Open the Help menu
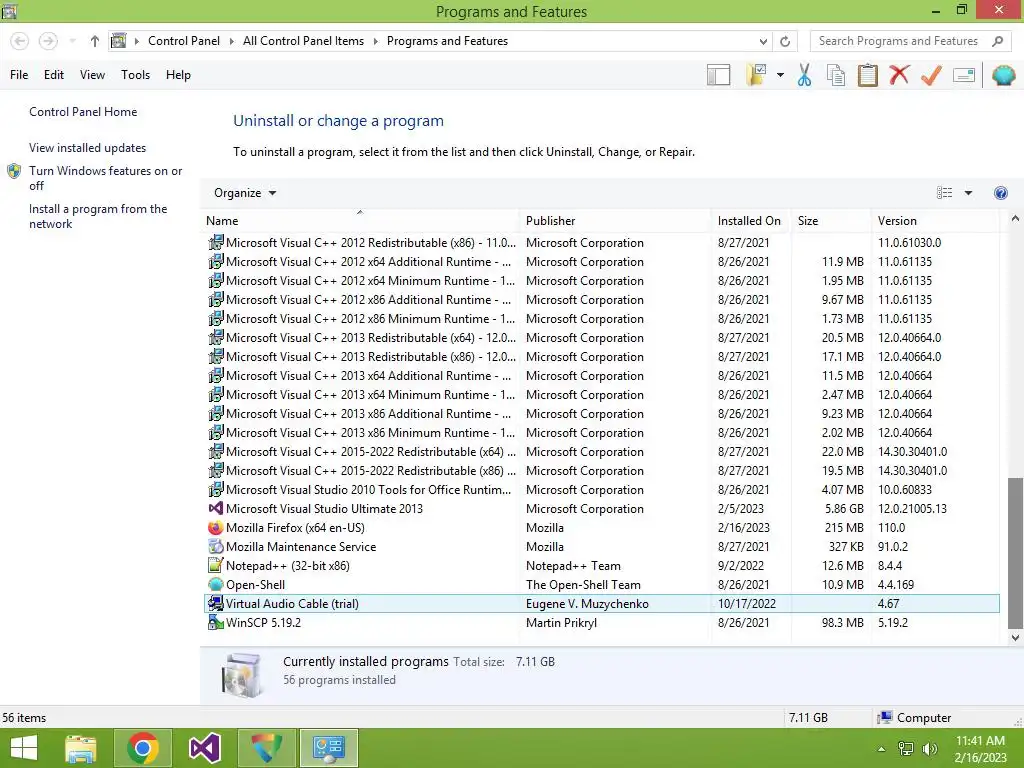 coord(178,75)
